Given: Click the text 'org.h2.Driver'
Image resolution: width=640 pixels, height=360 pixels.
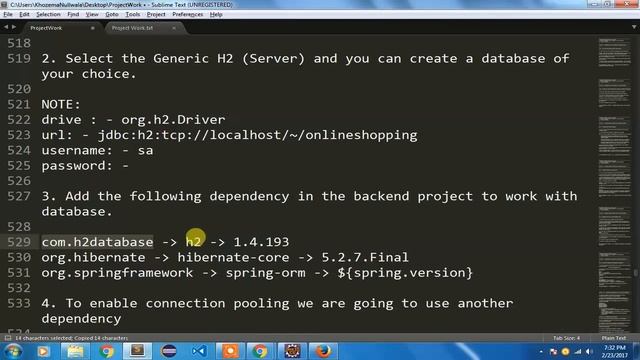Looking at the screenshot, I should tap(173, 120).
